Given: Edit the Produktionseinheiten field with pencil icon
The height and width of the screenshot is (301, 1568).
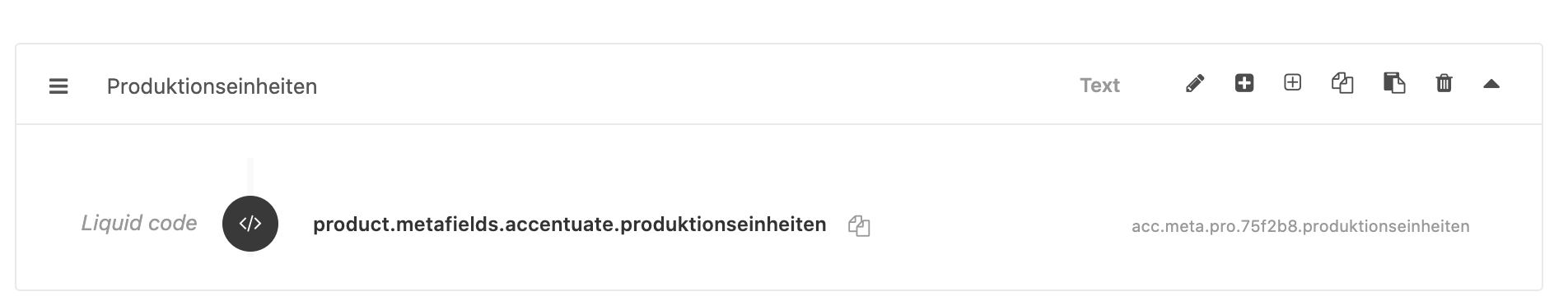Looking at the screenshot, I should pyautogui.click(x=1195, y=83).
